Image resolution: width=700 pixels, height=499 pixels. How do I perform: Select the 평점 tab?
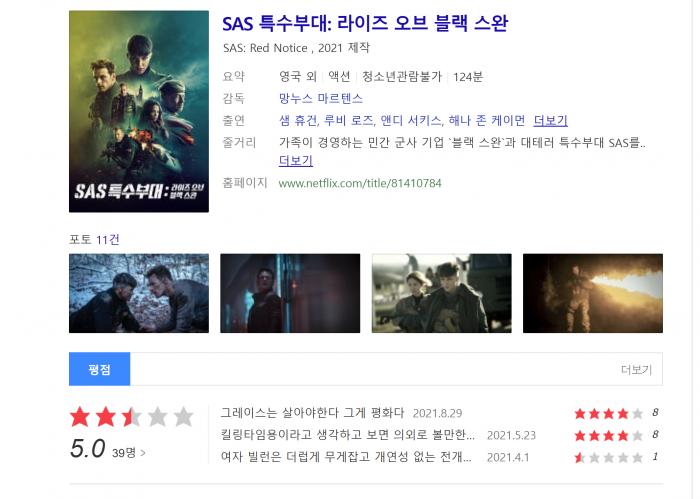point(99,369)
